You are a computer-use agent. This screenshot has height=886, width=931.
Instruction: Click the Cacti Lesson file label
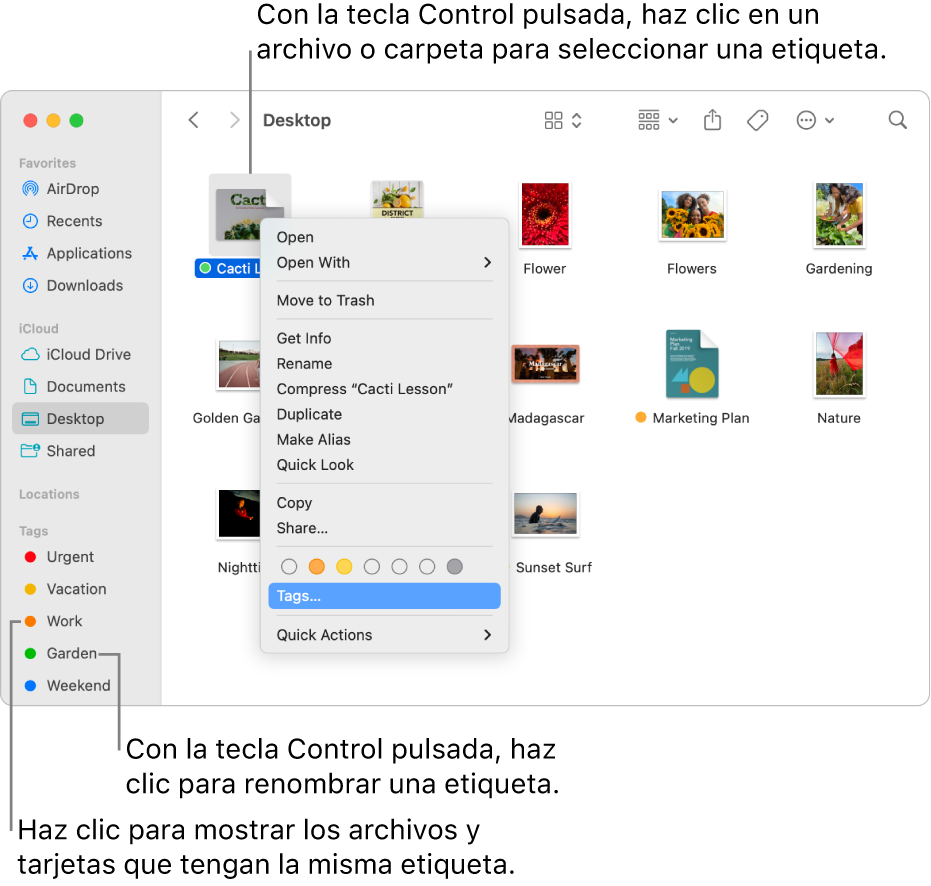tap(229, 268)
